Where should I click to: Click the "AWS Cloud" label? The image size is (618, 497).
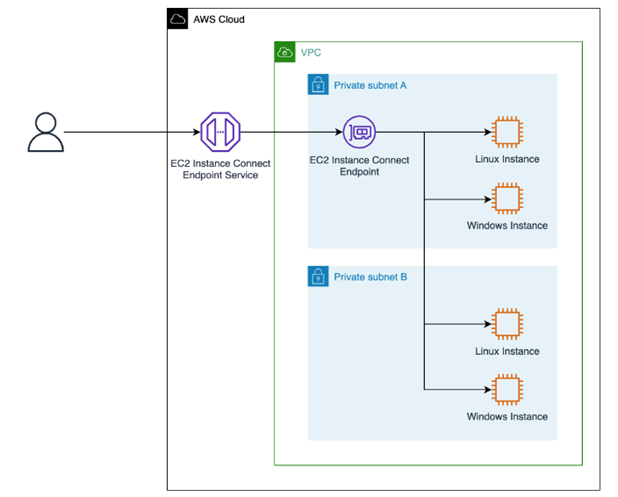point(219,19)
